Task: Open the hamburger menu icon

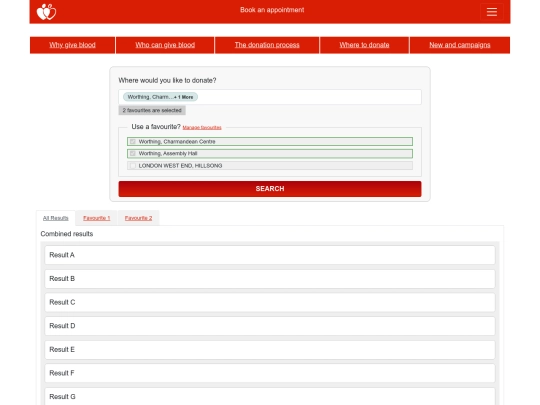Action: coord(491,12)
